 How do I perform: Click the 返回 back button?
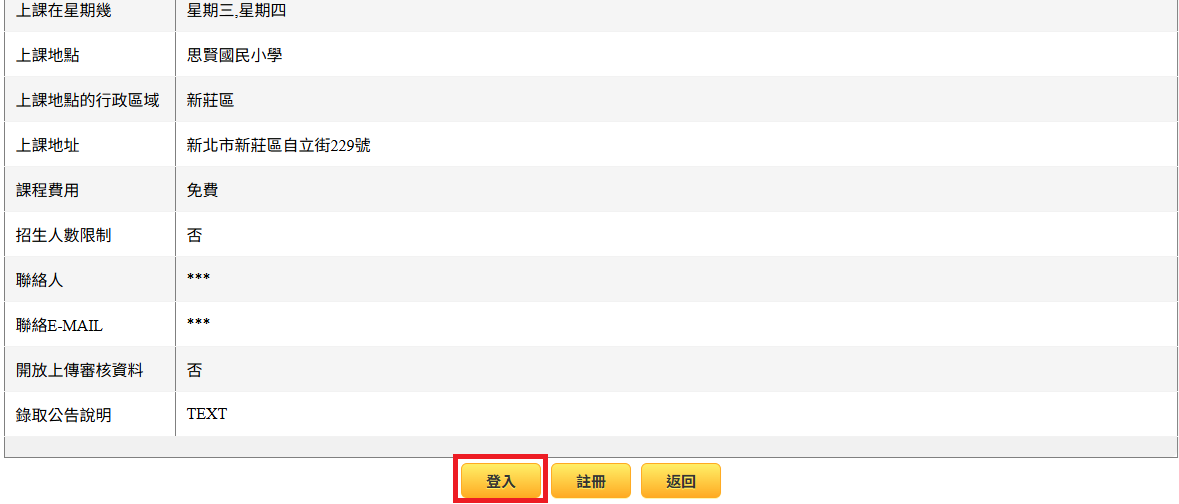point(680,481)
